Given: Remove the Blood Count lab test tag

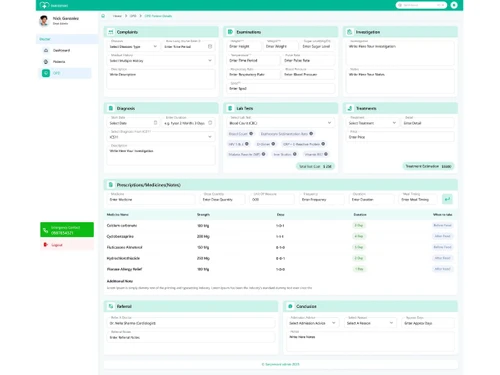Looking at the screenshot, I should pos(251,134).
